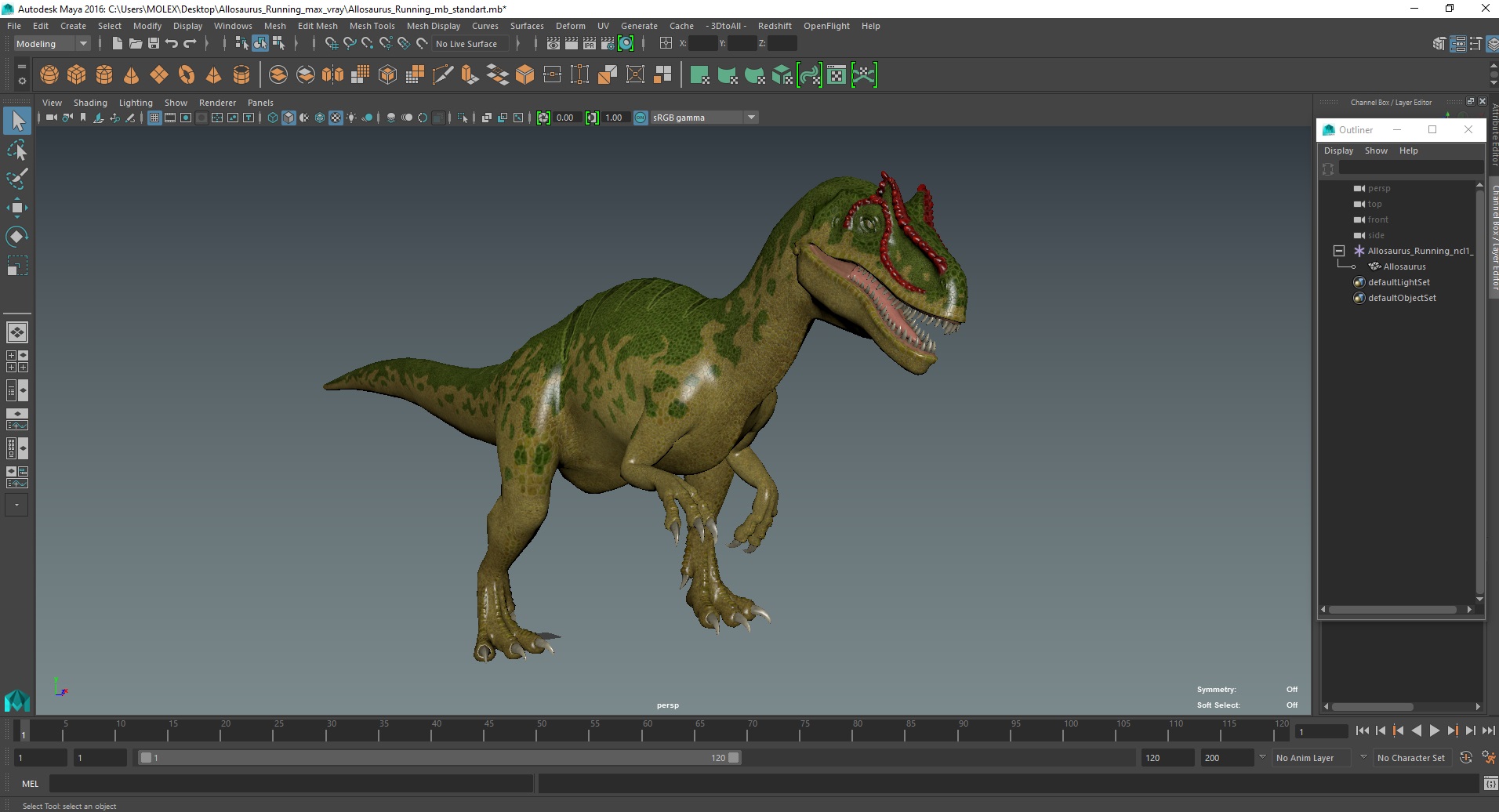The height and width of the screenshot is (812, 1499).
Task: Play animation forwards
Action: pyautogui.click(x=1434, y=730)
